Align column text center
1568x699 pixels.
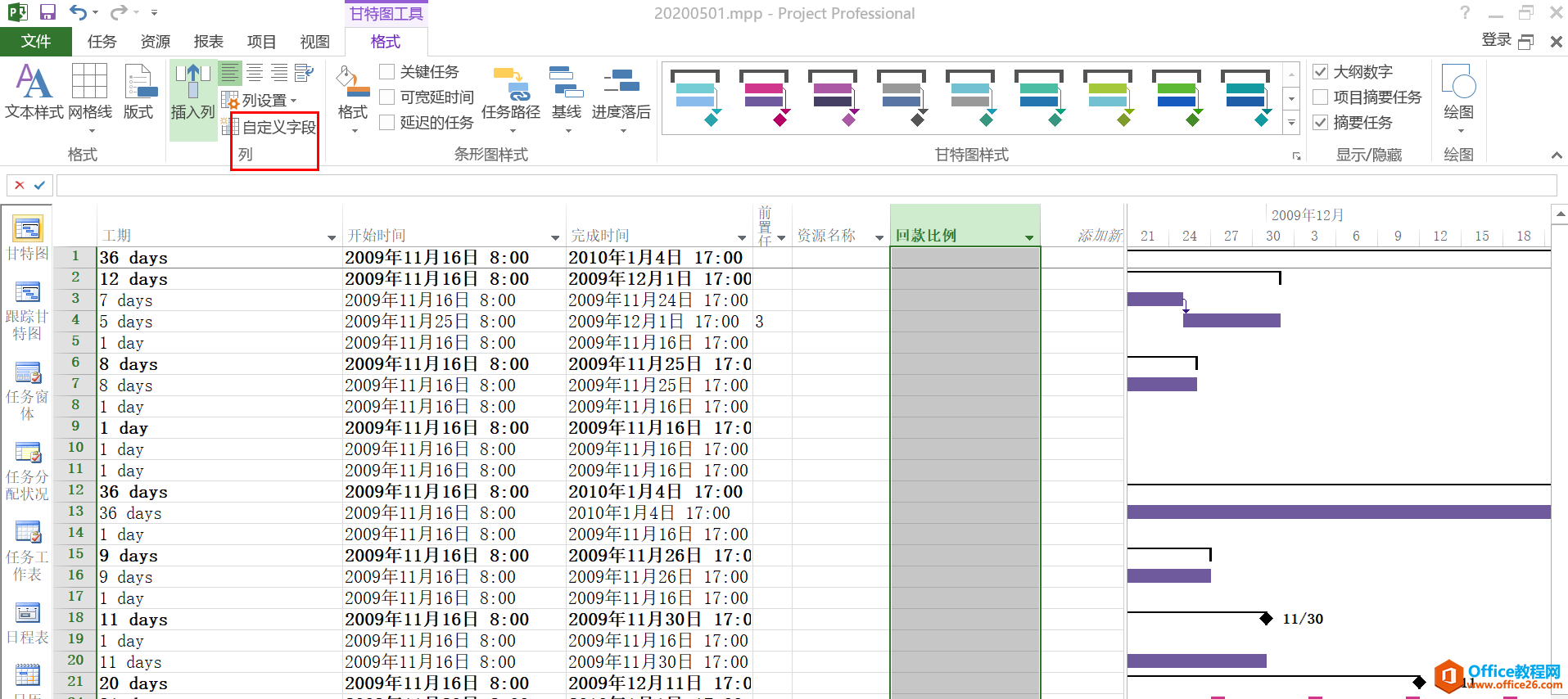(x=255, y=73)
